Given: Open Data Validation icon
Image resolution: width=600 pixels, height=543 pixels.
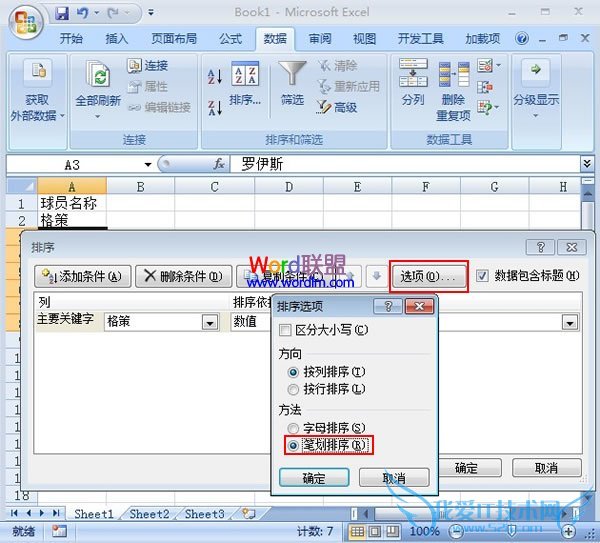Looking at the screenshot, I should coord(485,65).
